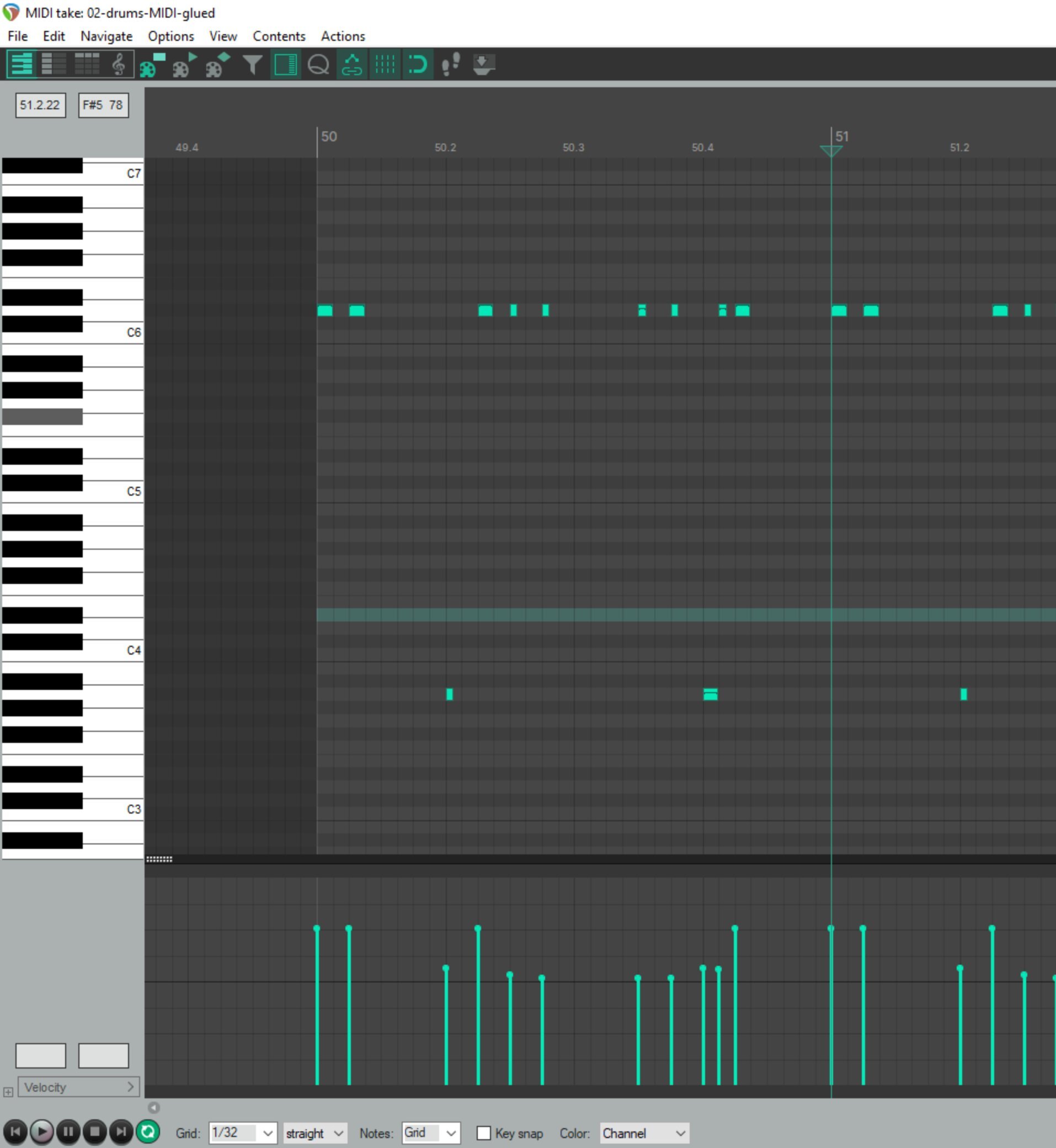
Task: Click empty left box above Velocity selector
Action: click(40, 1055)
